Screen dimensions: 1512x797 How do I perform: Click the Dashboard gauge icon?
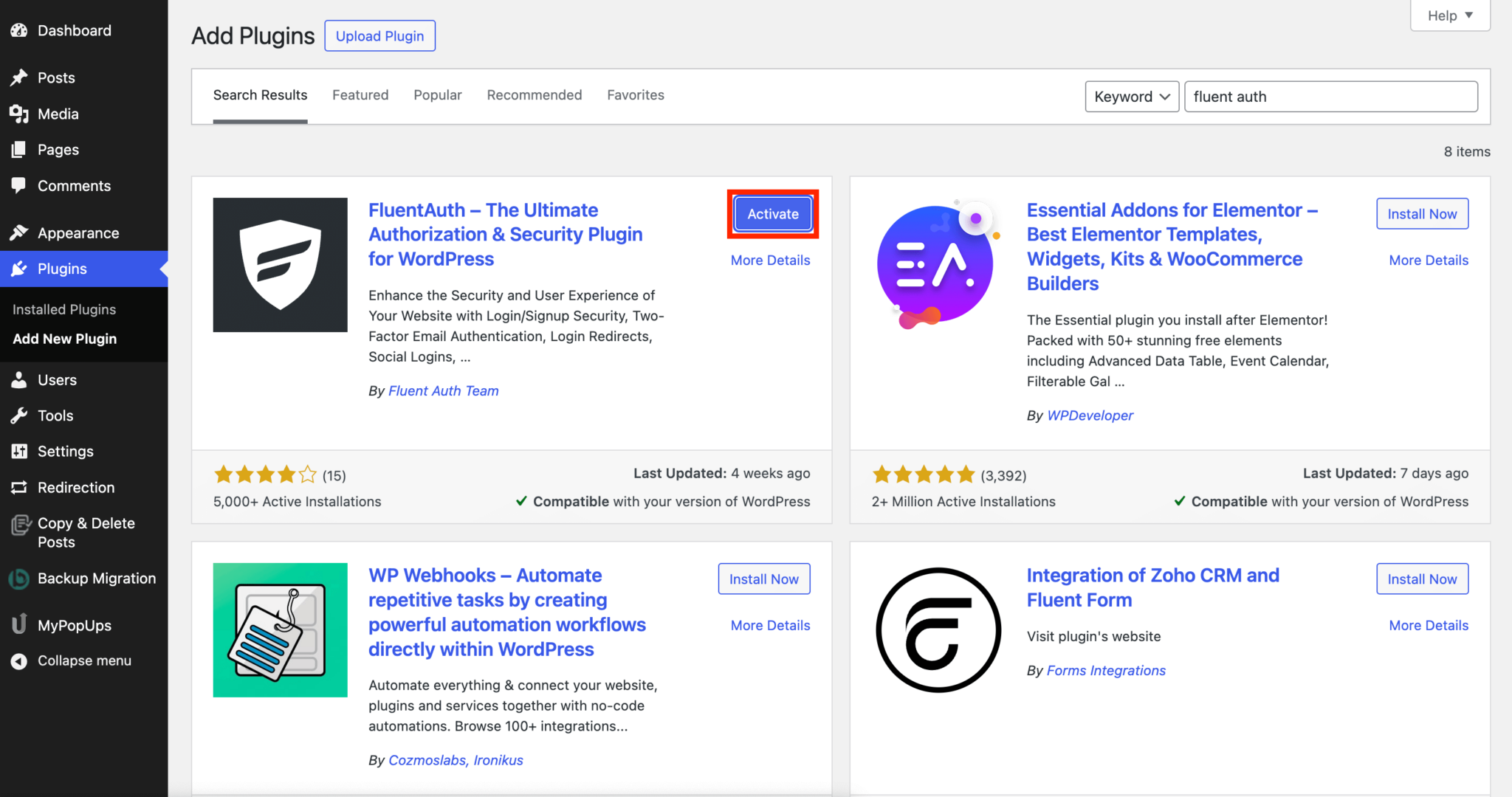[x=19, y=30]
